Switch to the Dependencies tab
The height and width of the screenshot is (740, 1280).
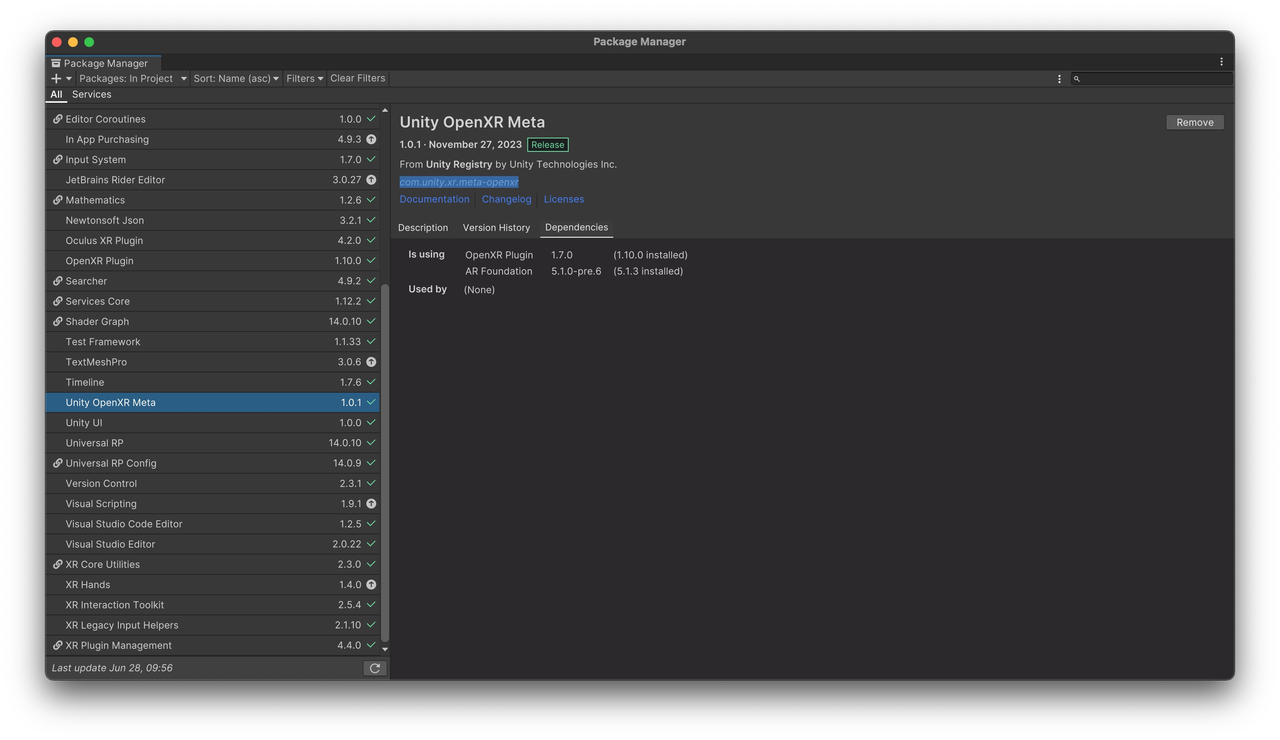(576, 227)
